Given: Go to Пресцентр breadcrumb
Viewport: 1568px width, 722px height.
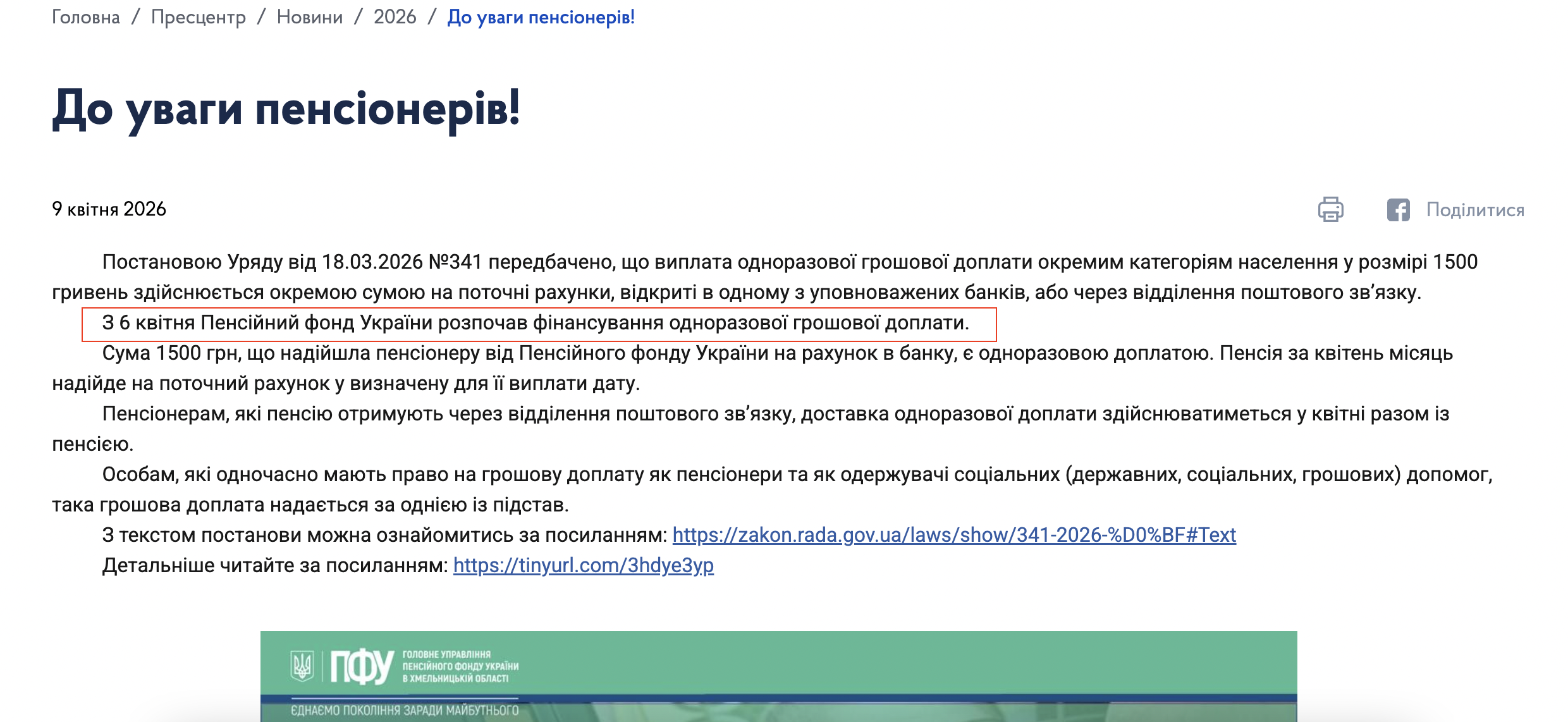Looking at the screenshot, I should (199, 17).
